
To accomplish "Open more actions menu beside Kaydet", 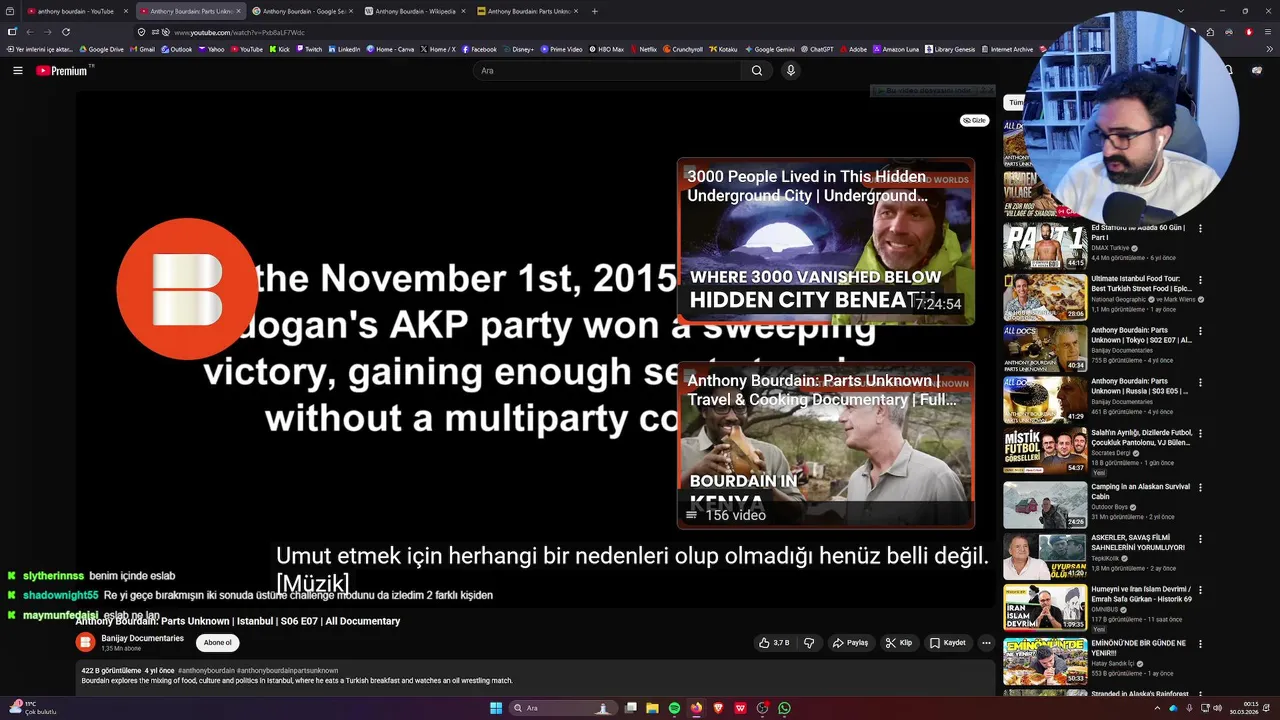I will pyautogui.click(x=986, y=643).
